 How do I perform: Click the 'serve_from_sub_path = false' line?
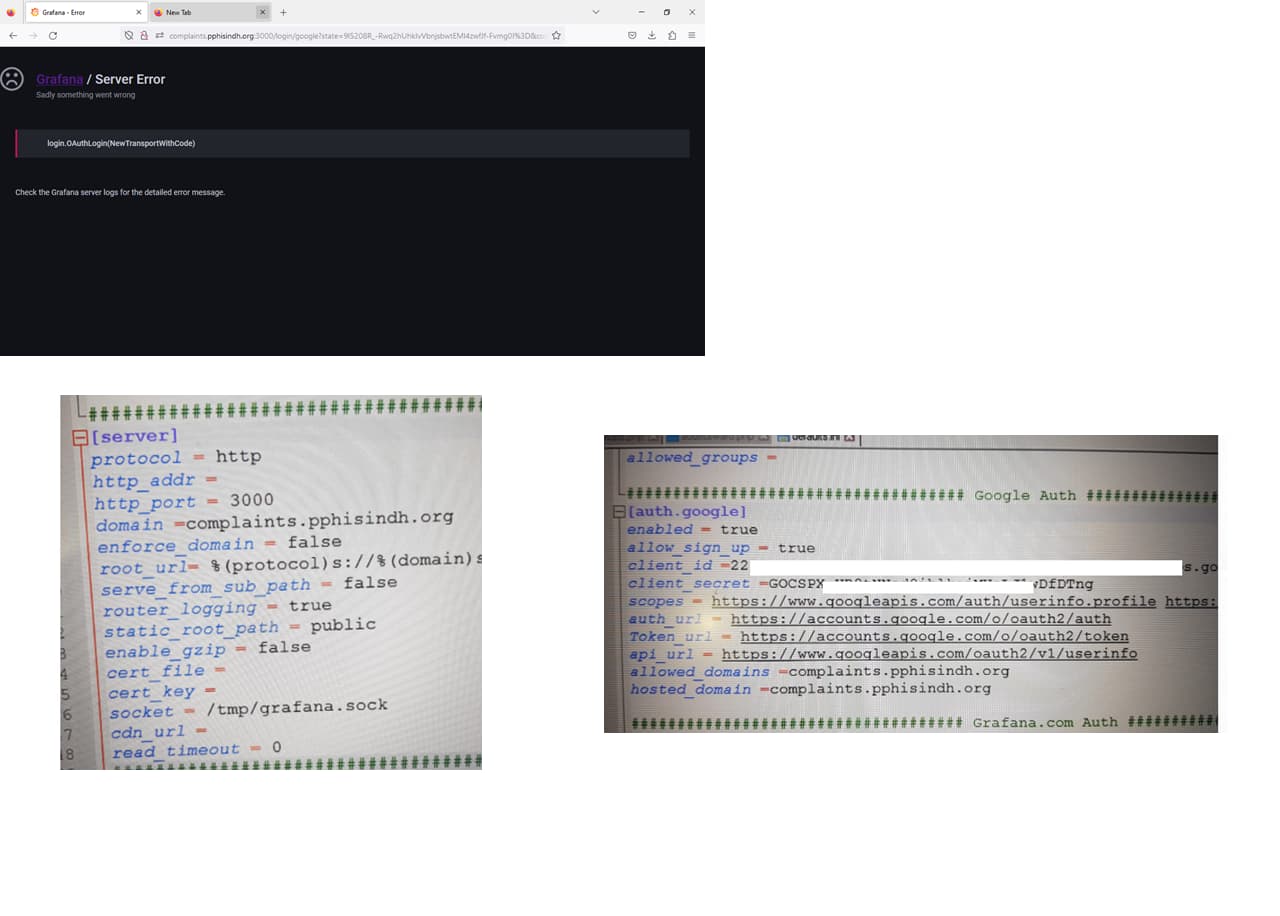point(249,586)
